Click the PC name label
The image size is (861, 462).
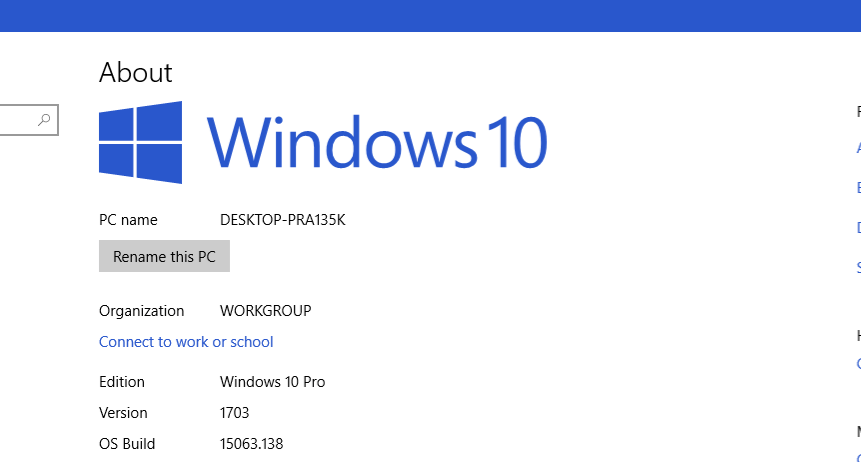point(128,220)
